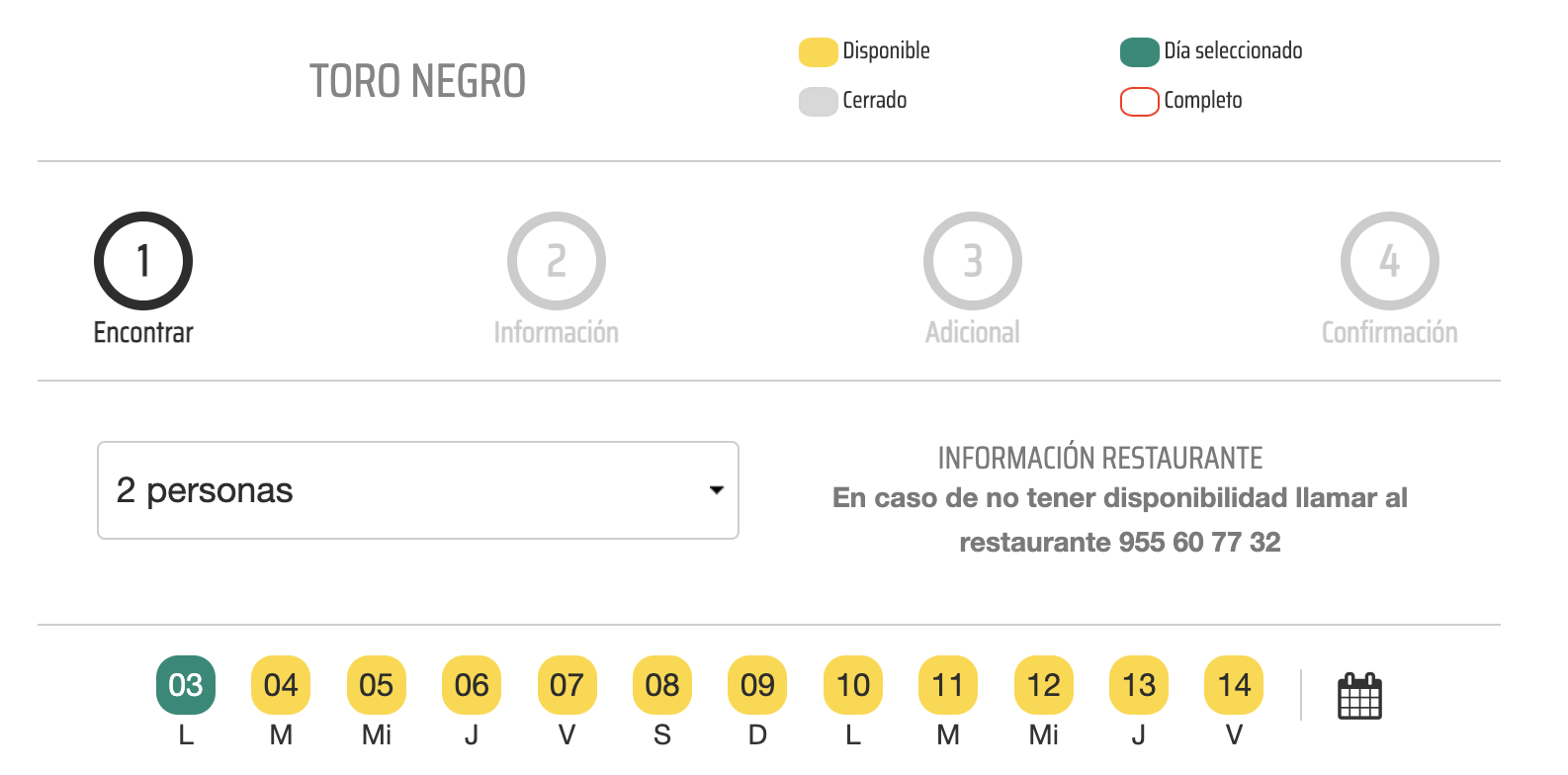The image size is (1568, 775).
Task: Pick date 07 Friday
Action: 566,685
